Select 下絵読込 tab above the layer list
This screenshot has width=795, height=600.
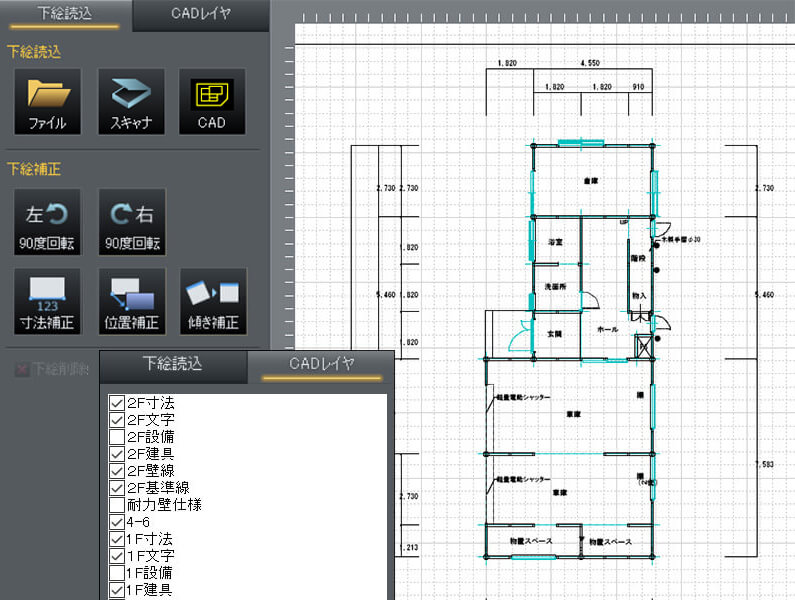(x=173, y=364)
